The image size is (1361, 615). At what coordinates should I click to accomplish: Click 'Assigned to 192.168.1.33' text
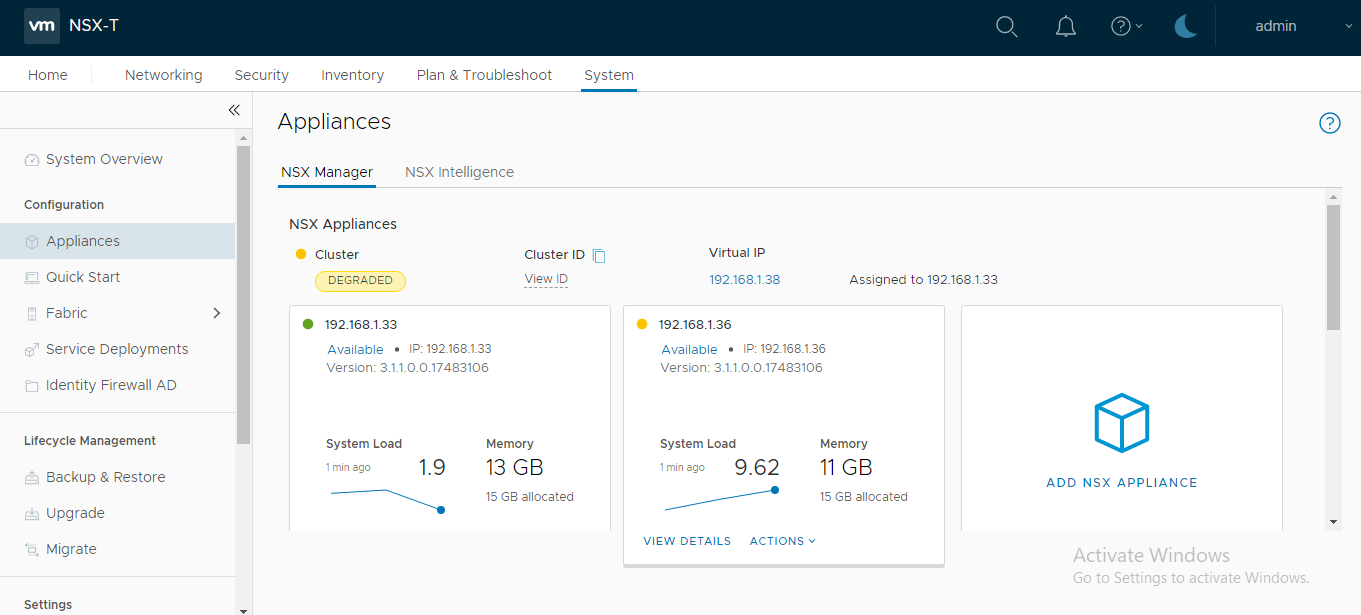[923, 280]
